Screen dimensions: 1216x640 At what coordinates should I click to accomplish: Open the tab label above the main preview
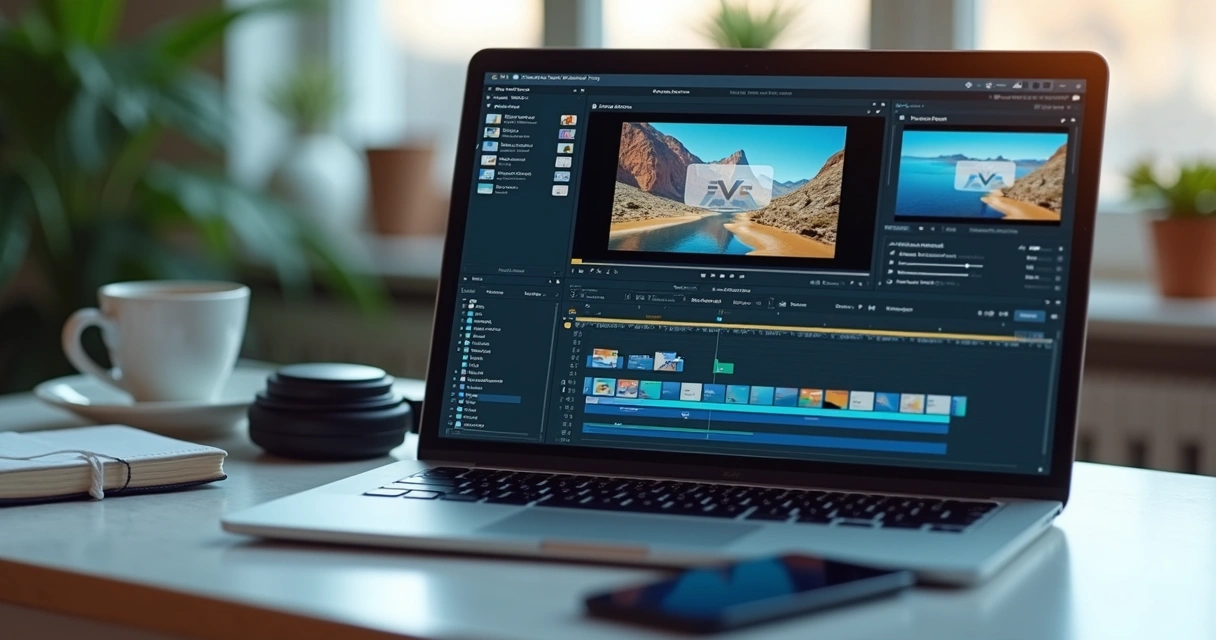(x=616, y=106)
